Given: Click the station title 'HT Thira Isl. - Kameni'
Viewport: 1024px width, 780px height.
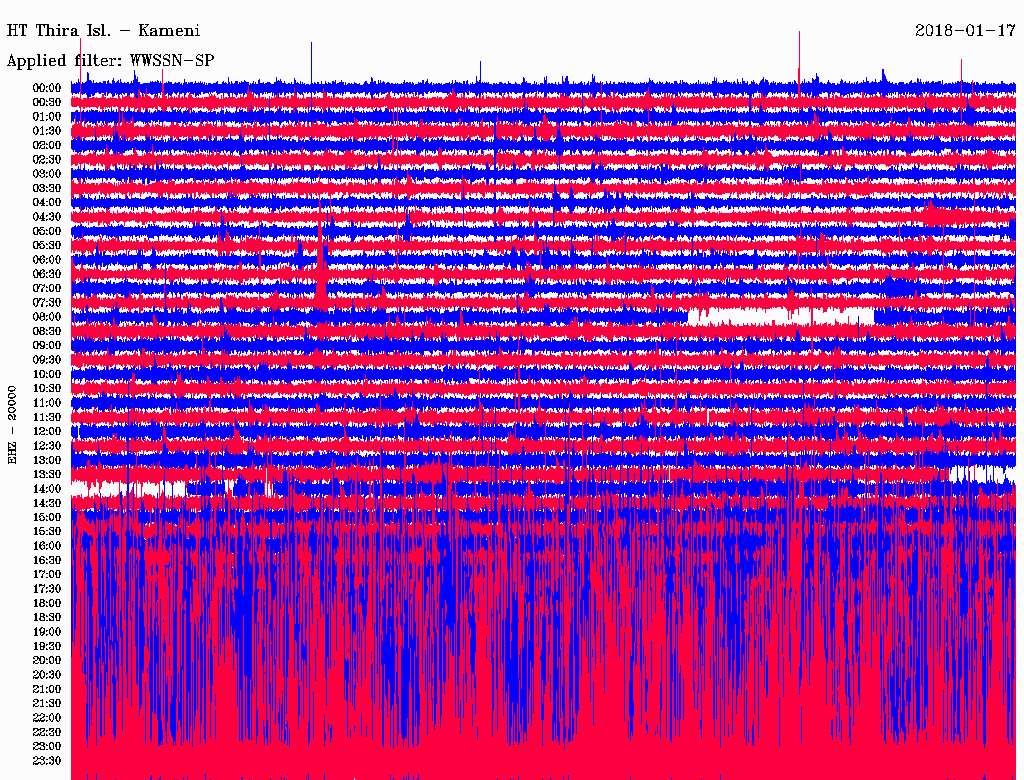Looking at the screenshot, I should pos(104,31).
